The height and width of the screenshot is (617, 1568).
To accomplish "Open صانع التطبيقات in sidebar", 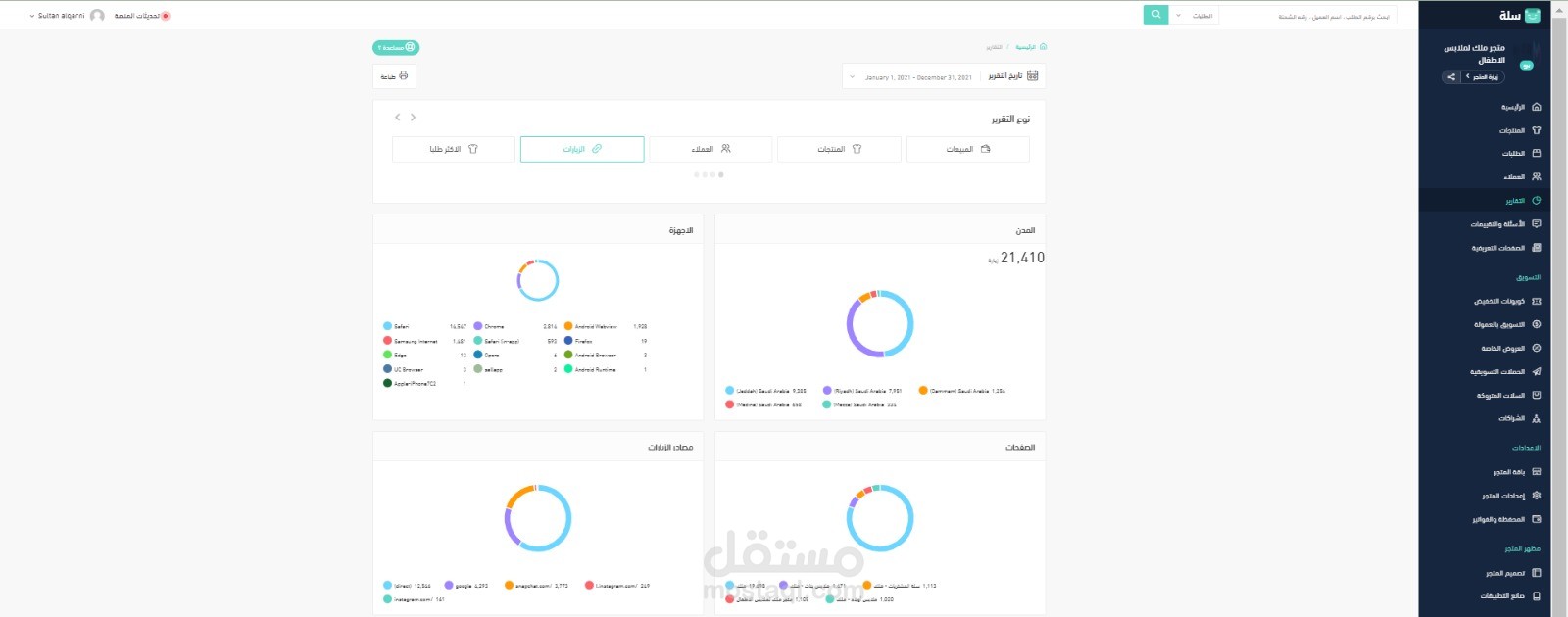I will pos(1510,595).
